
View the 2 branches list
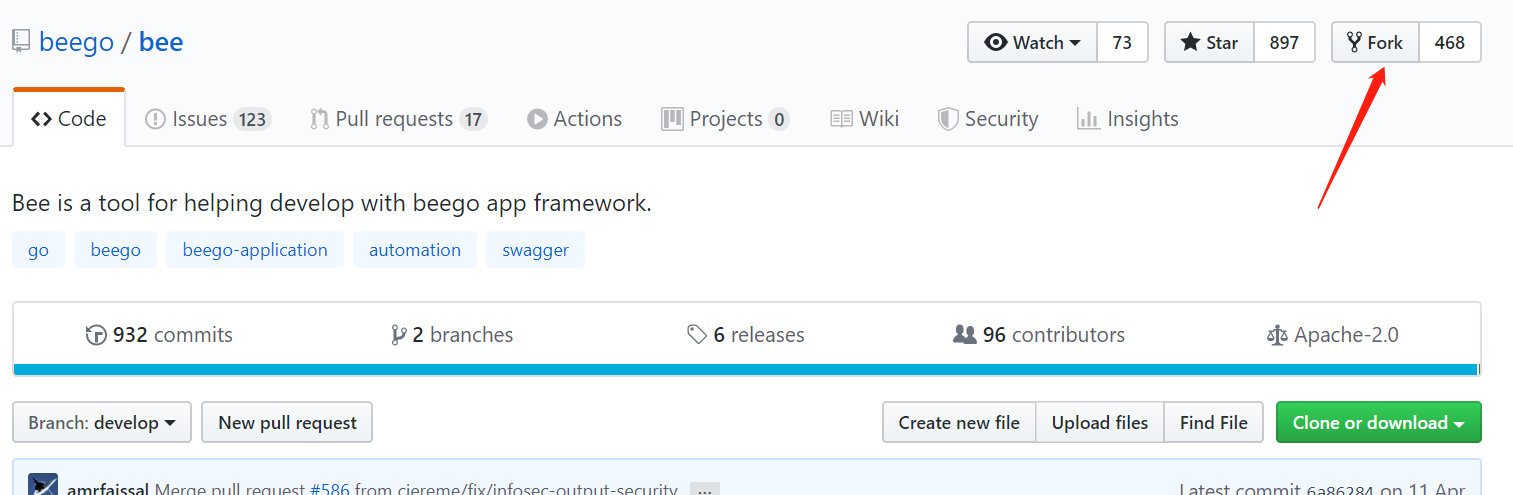pyautogui.click(x=452, y=335)
